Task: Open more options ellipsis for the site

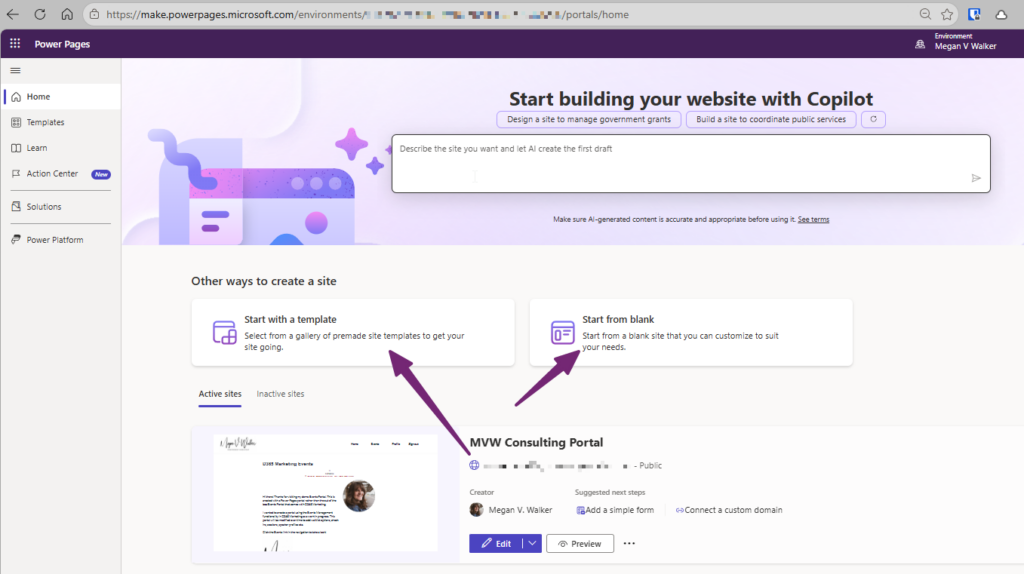Action: 629,543
